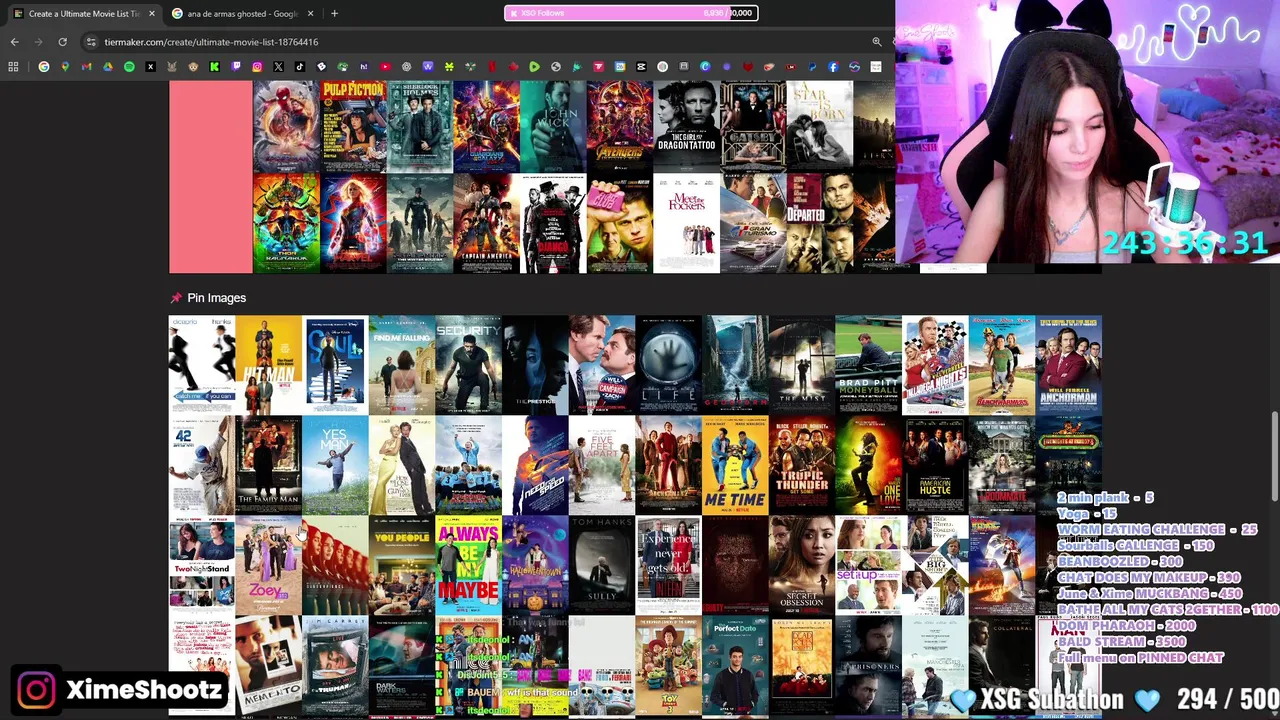Switch to the ana de armas ghosted tab

point(243,13)
